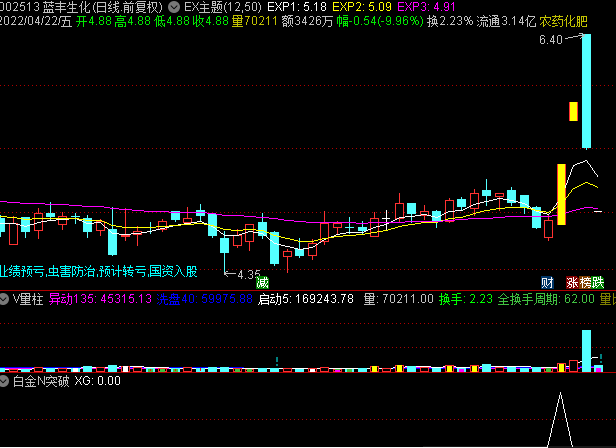The image size is (616, 448).
Task: Open the V量柱 indicator dropdown circle
Action: click(x=4, y=299)
